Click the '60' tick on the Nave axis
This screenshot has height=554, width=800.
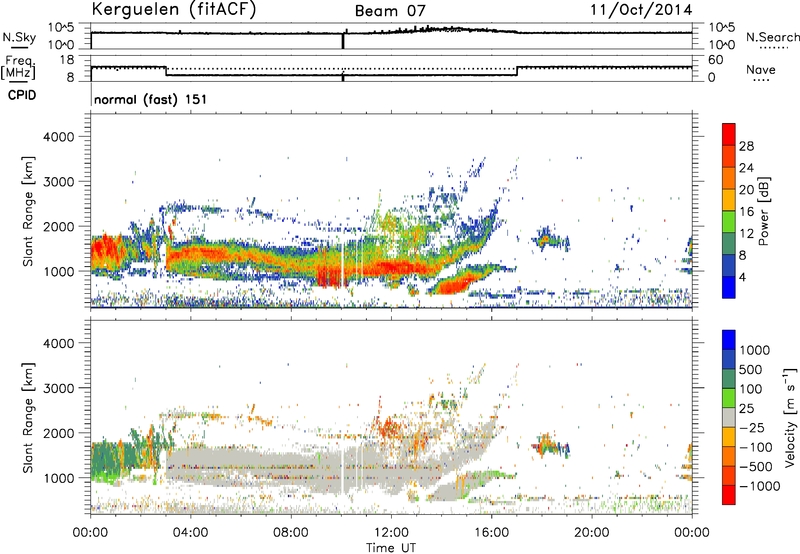[716, 60]
